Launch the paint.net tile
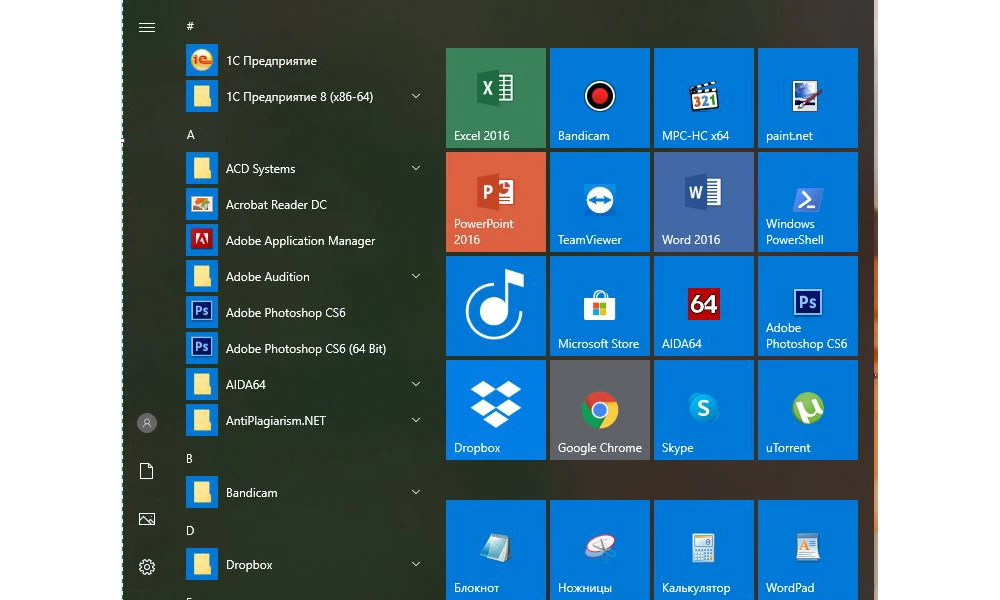 (x=807, y=98)
